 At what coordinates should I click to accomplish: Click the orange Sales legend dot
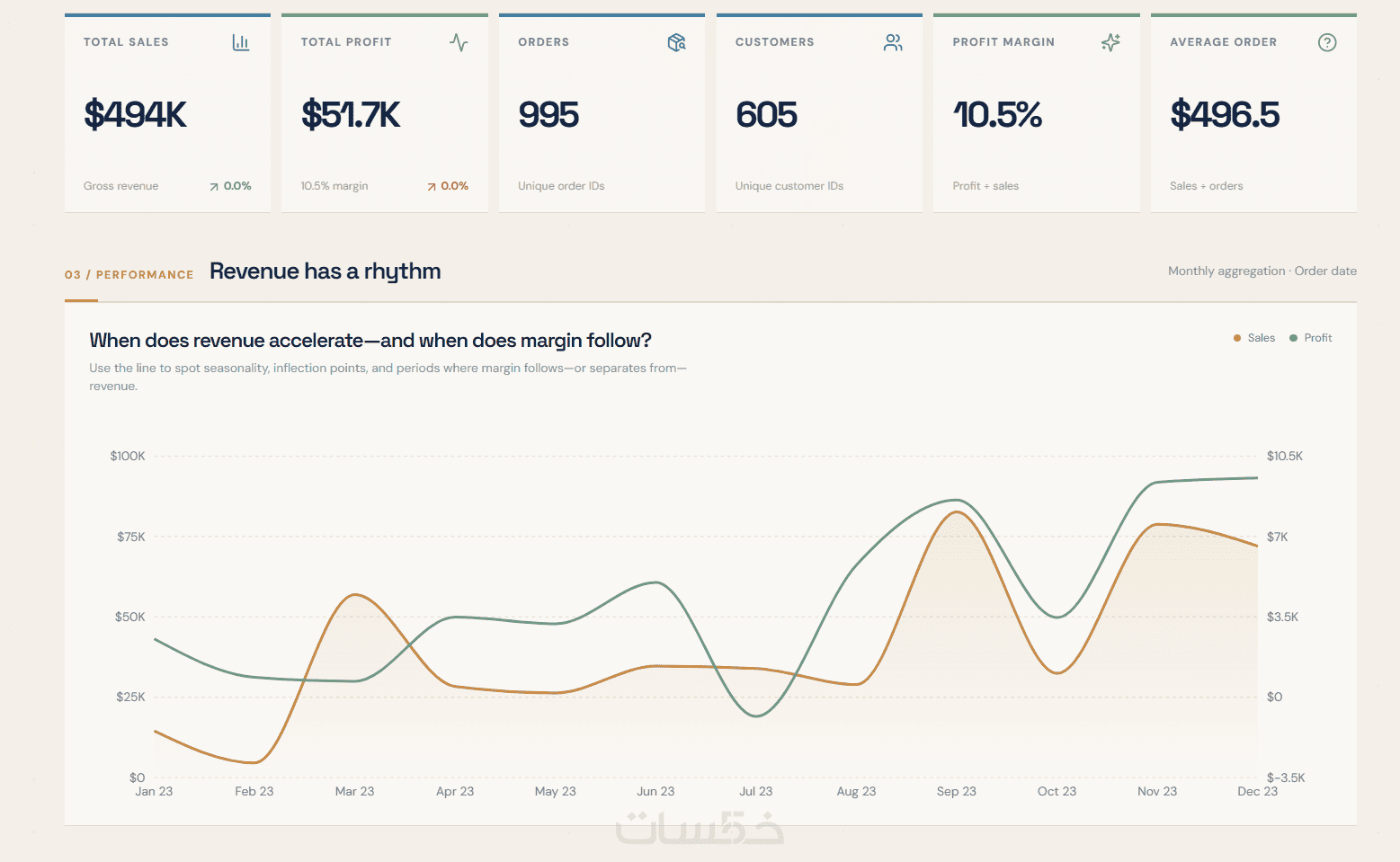click(1237, 338)
